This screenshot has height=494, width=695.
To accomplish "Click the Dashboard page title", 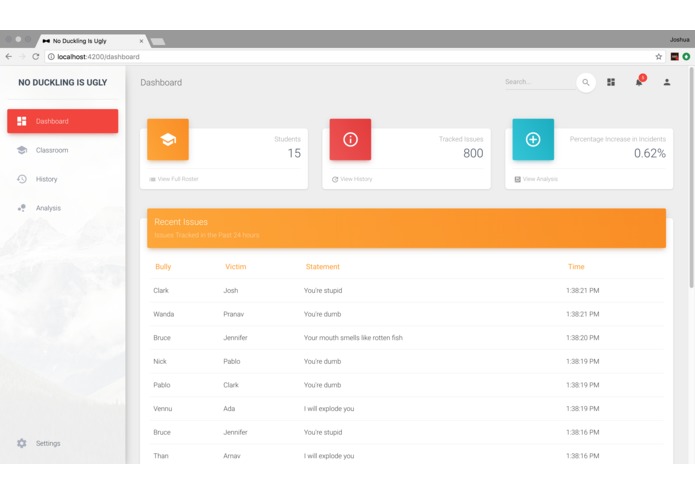I will (161, 82).
